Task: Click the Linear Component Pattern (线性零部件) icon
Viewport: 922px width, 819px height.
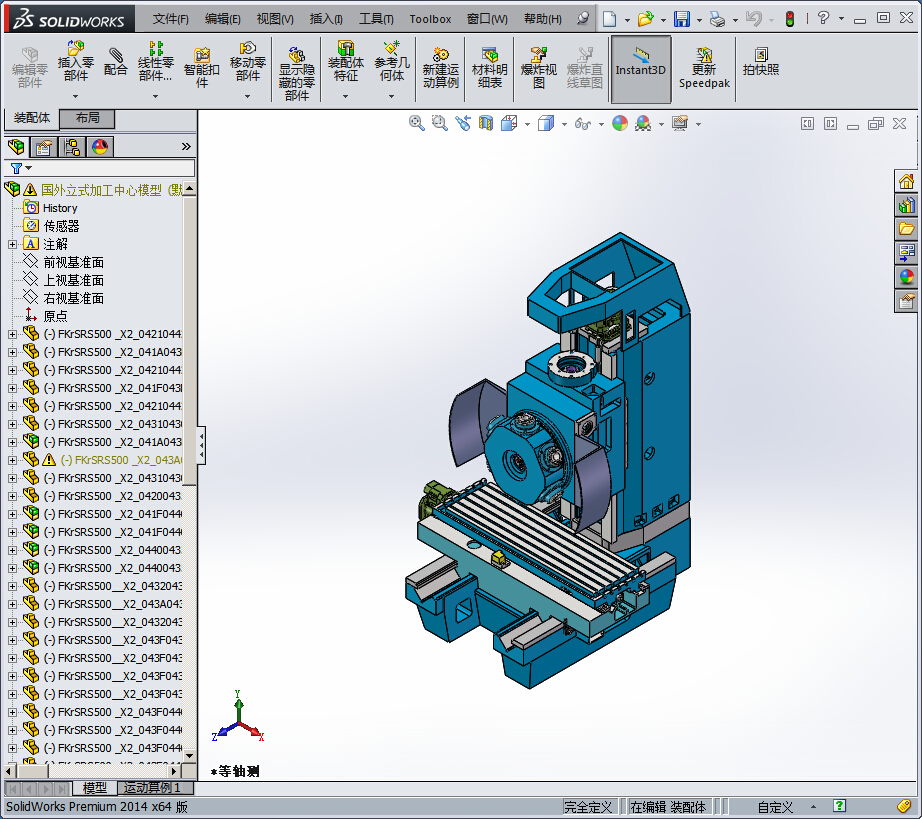Action: [x=156, y=62]
